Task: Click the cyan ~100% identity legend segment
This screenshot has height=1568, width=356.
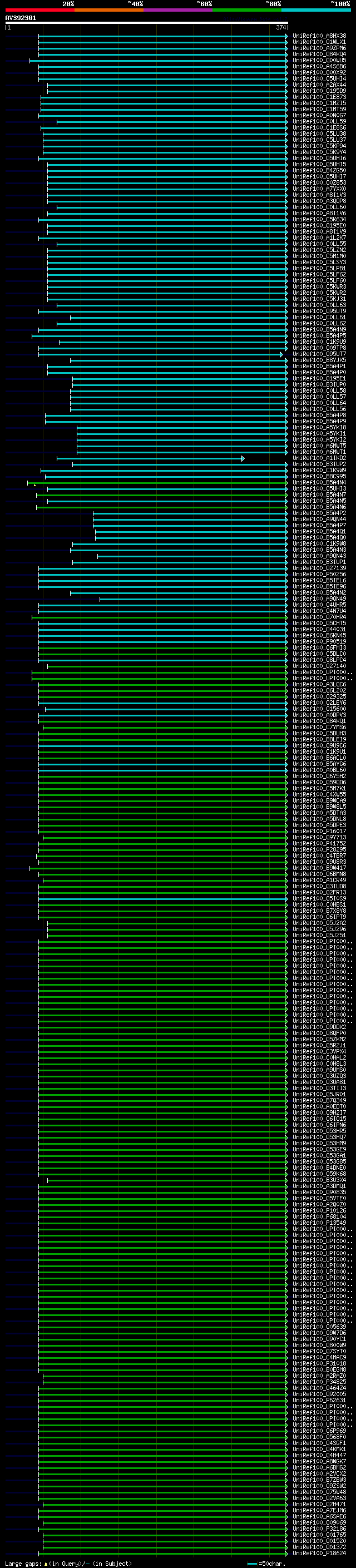Action: (x=317, y=10)
